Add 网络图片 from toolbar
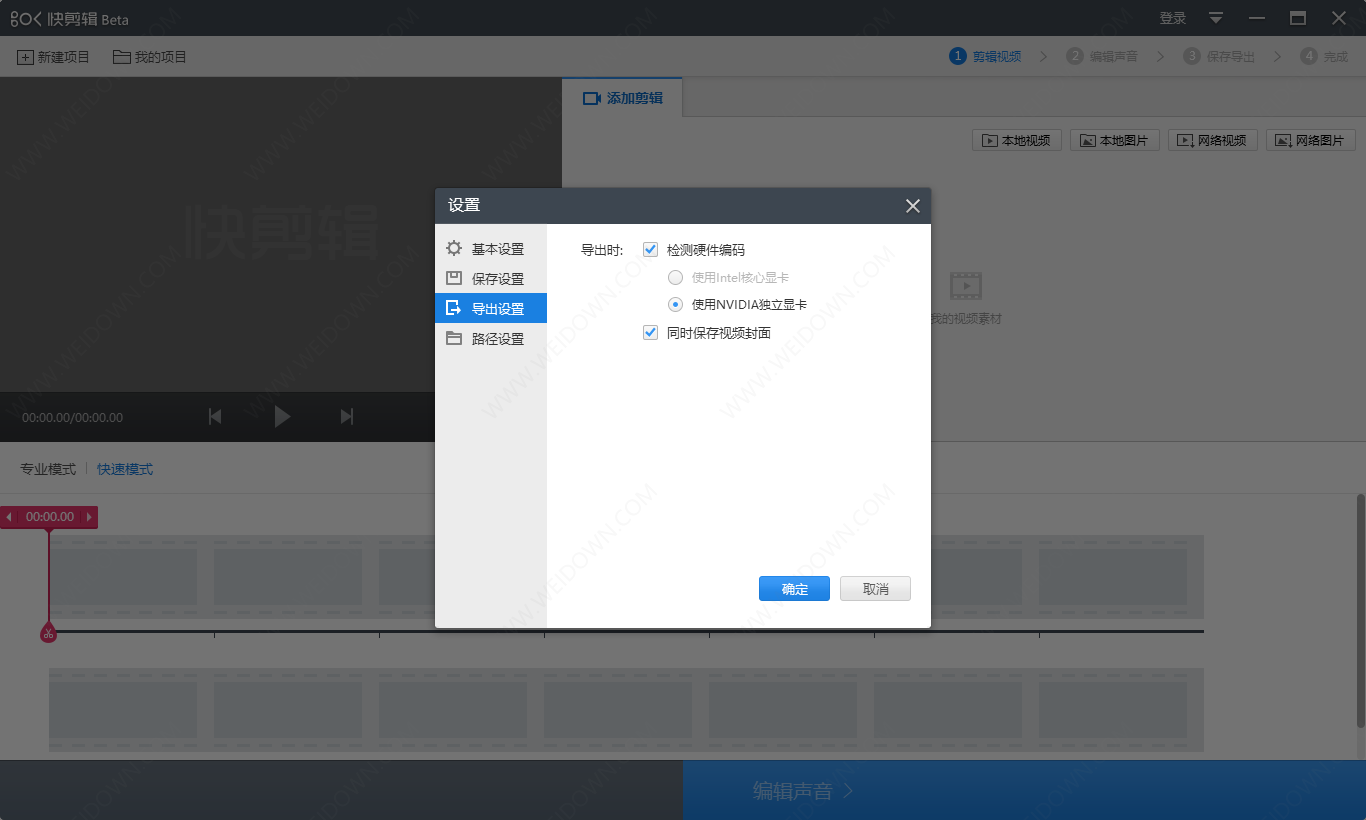The image size is (1366, 820). [1311, 141]
